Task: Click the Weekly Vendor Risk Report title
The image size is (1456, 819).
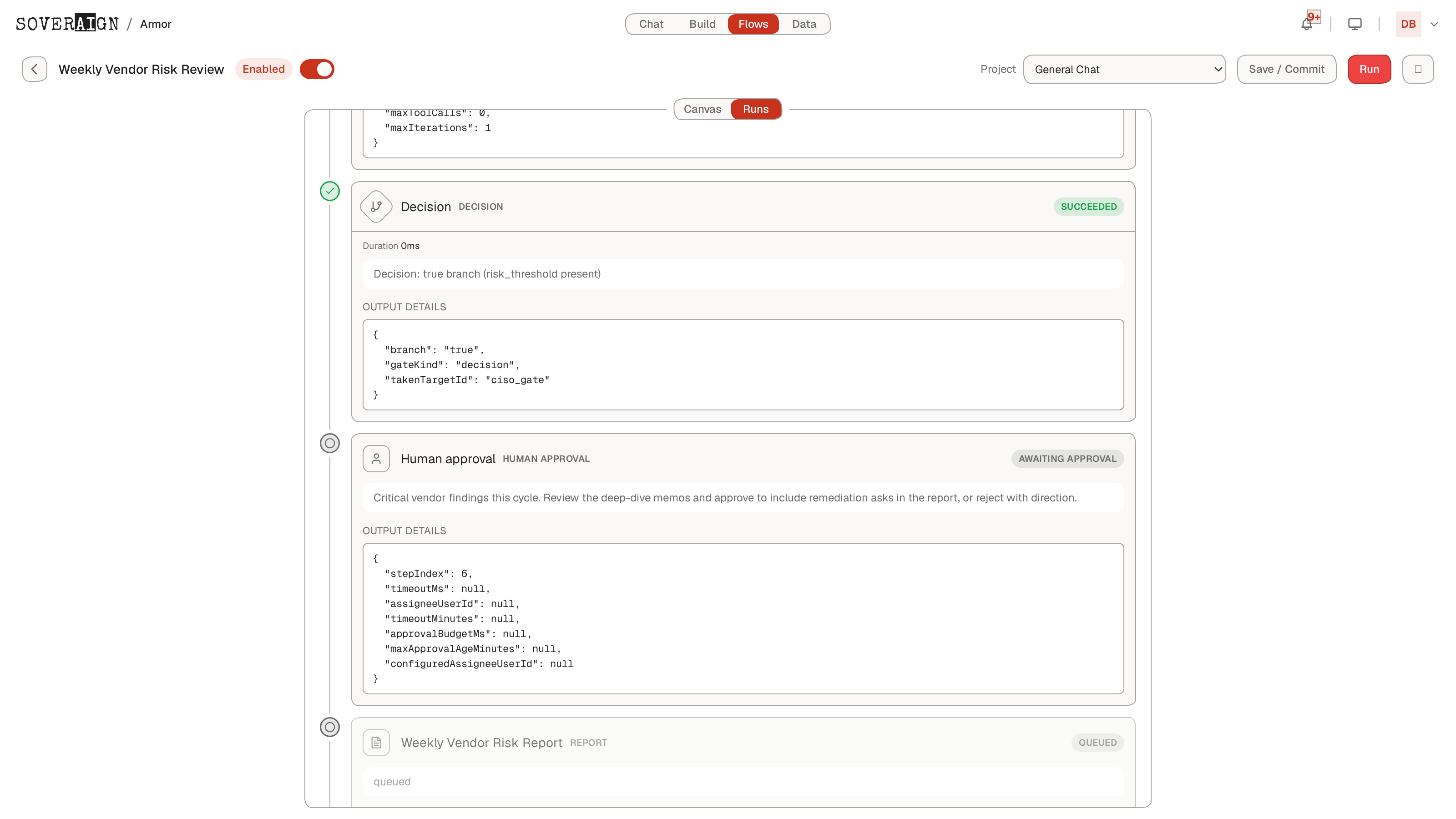Action: pos(481,743)
